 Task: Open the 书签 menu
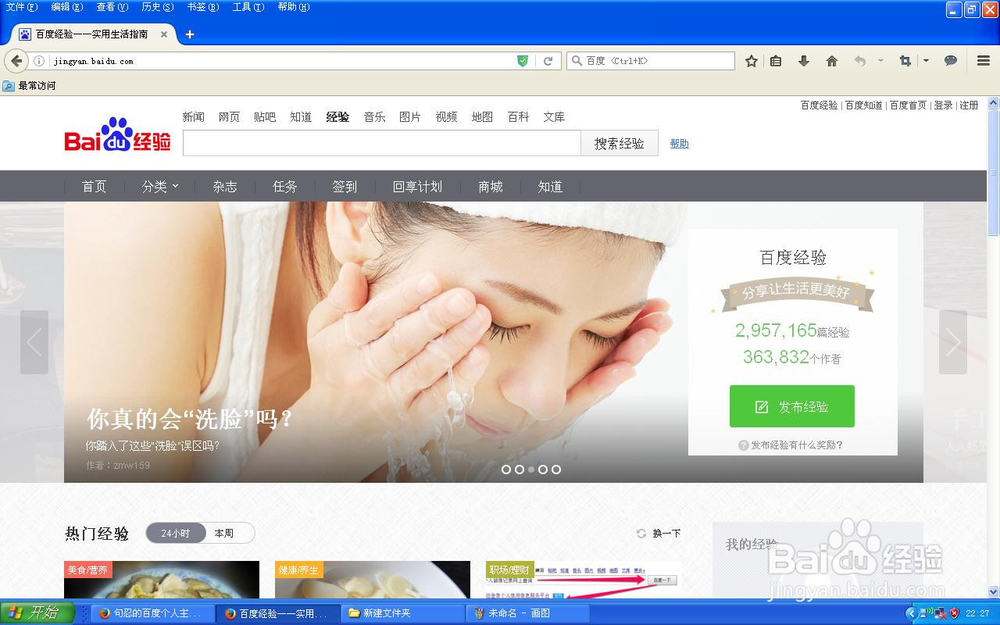point(202,7)
